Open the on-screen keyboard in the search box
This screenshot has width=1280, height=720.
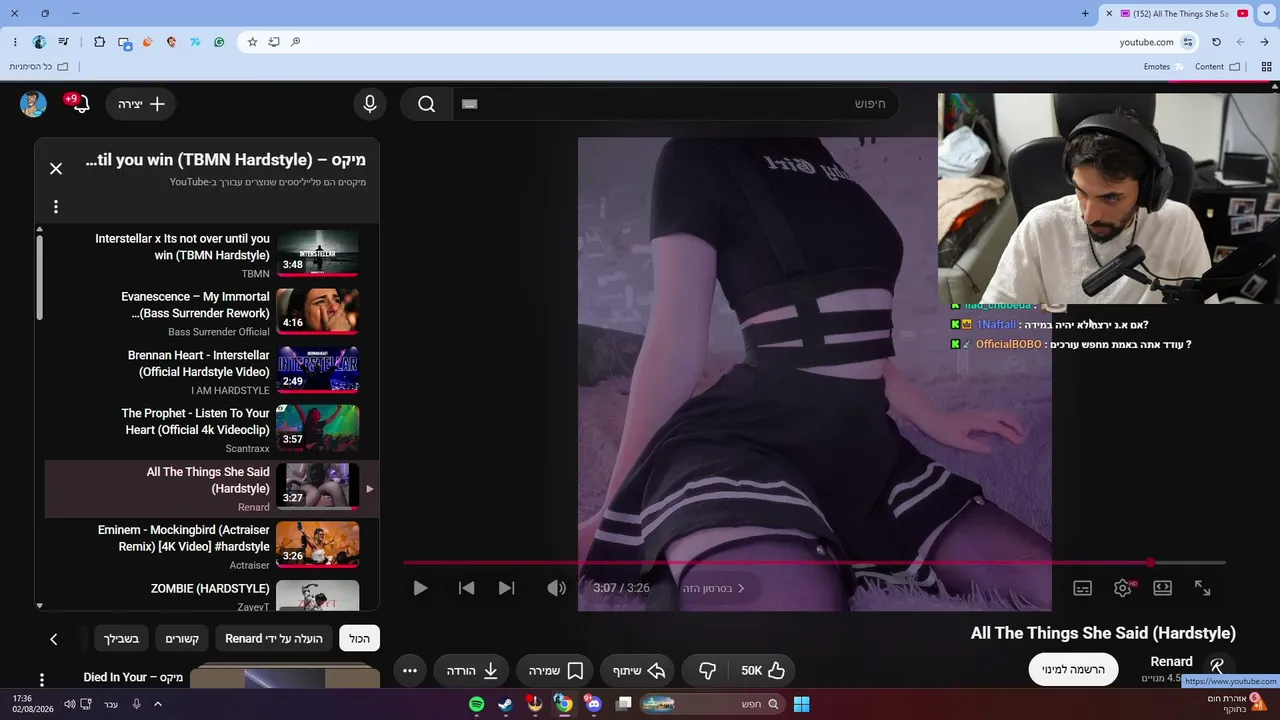click(x=470, y=104)
